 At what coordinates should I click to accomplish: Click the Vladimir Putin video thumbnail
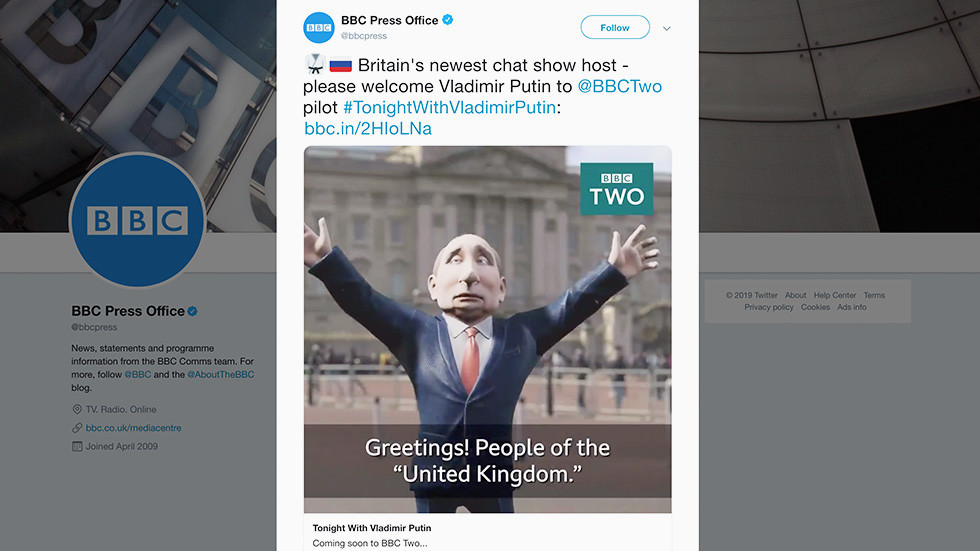pyautogui.click(x=488, y=329)
